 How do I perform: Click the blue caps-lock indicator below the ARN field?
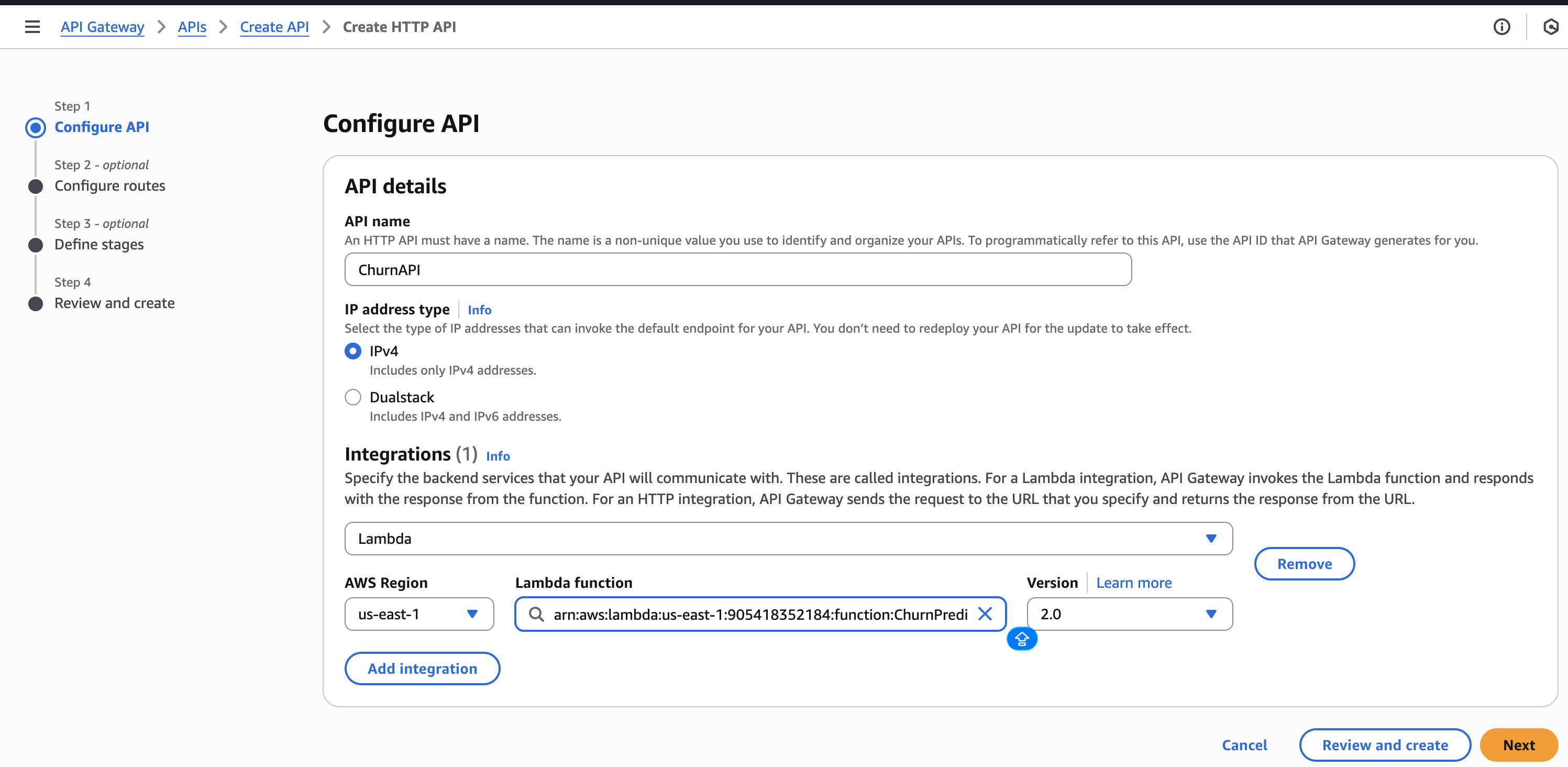1021,639
